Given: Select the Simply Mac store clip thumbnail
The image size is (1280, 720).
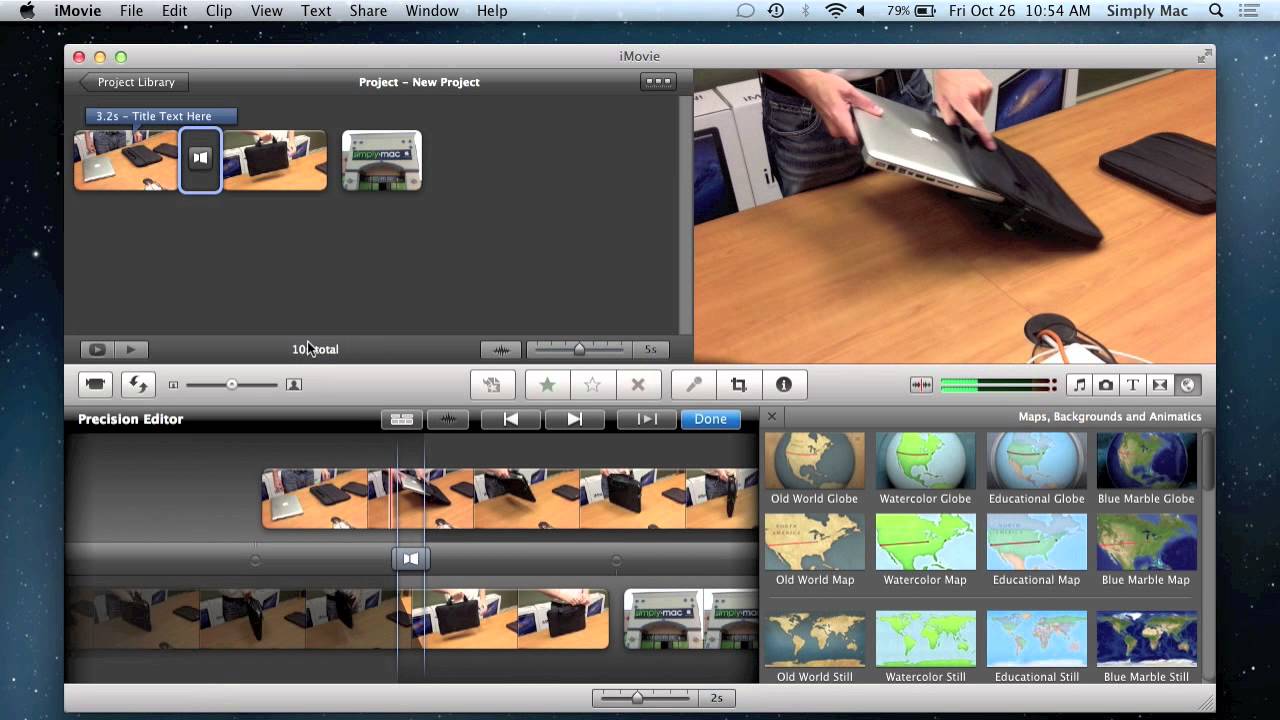Looking at the screenshot, I should point(382,160).
